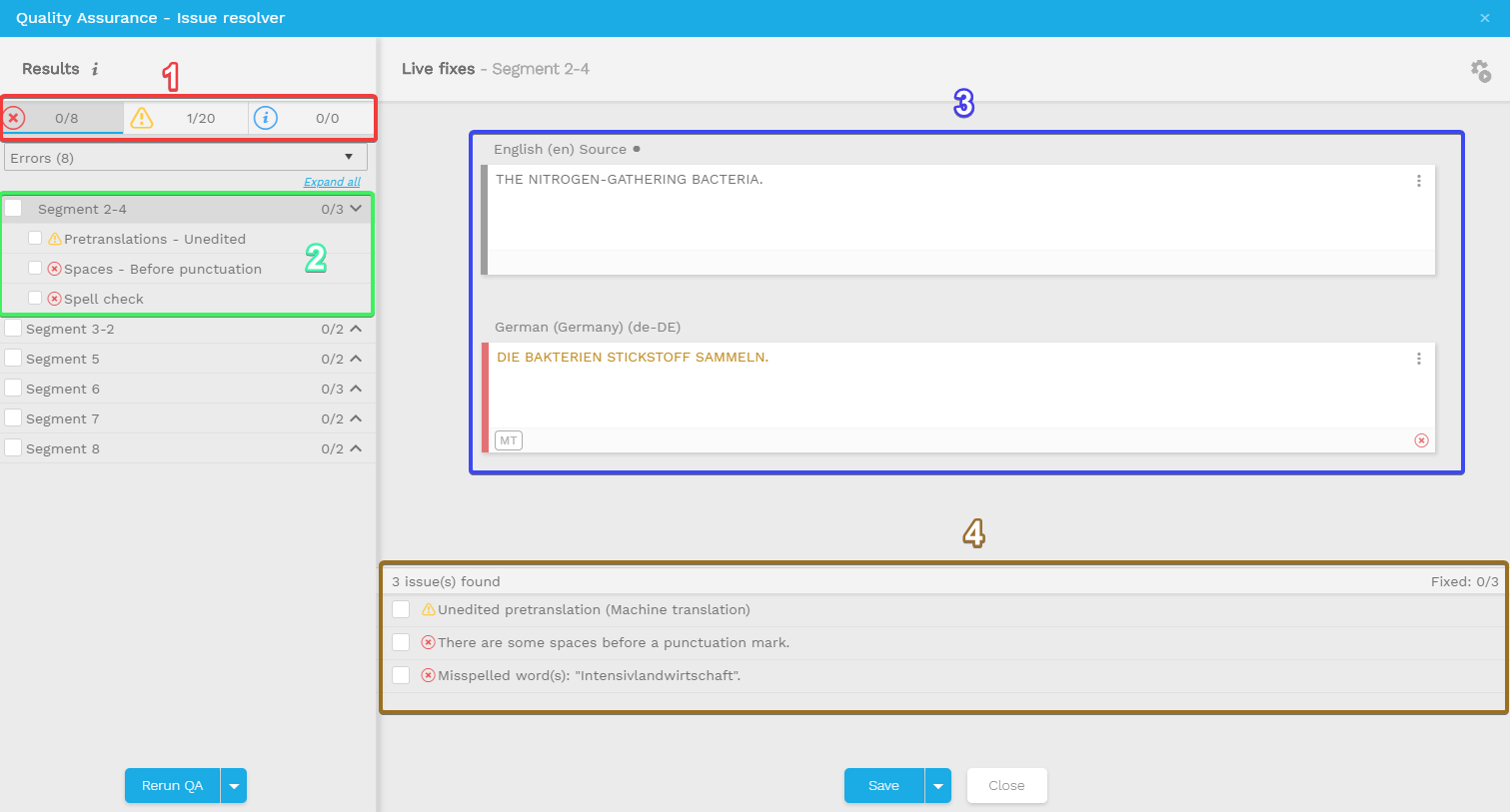Expand the Segment 6 issue list
This screenshot has width=1510, height=812.
[x=356, y=389]
